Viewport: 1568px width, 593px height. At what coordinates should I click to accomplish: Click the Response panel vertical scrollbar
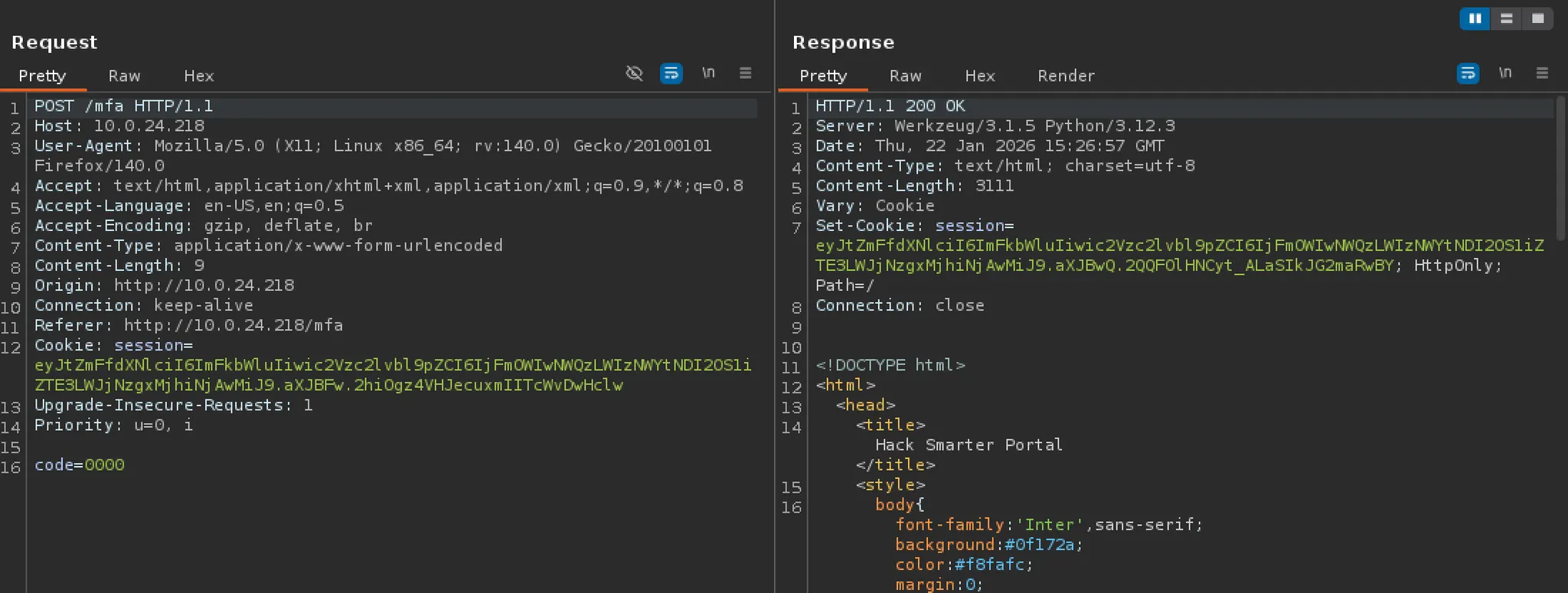[x=1561, y=168]
